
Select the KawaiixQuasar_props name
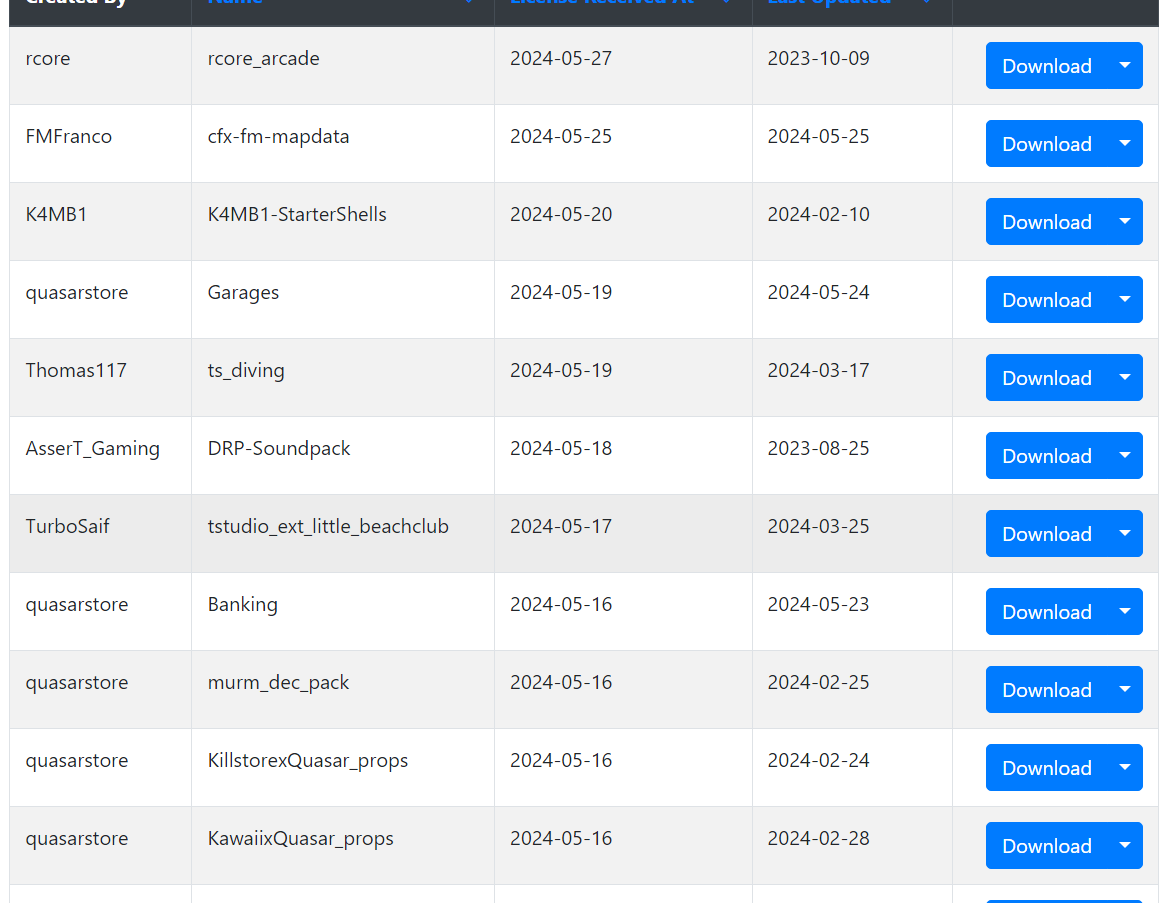[300, 838]
